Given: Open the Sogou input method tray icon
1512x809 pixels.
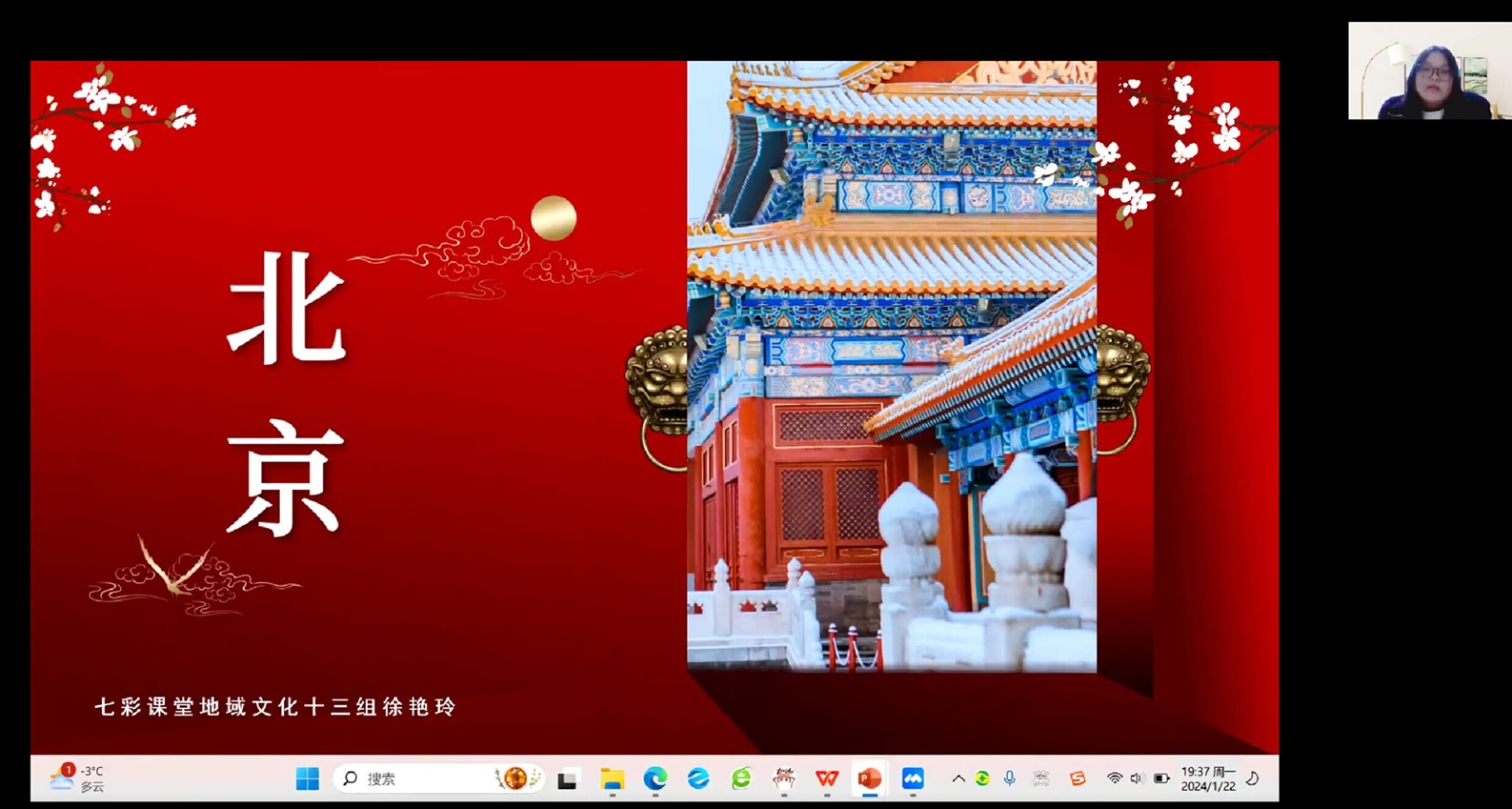Looking at the screenshot, I should 1078,779.
